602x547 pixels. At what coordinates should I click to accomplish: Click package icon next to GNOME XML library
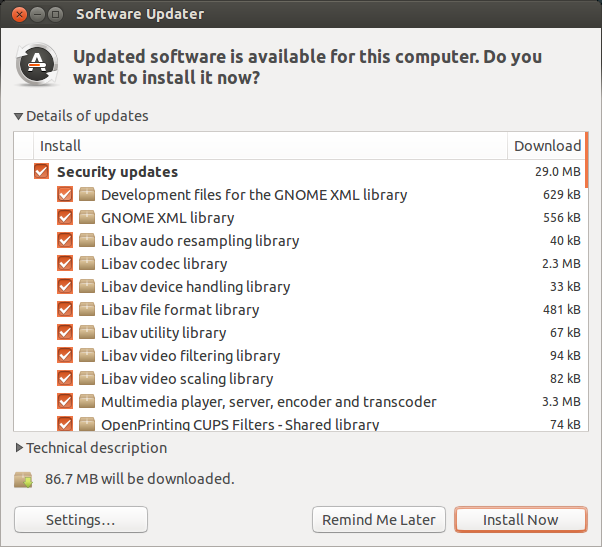(87, 218)
